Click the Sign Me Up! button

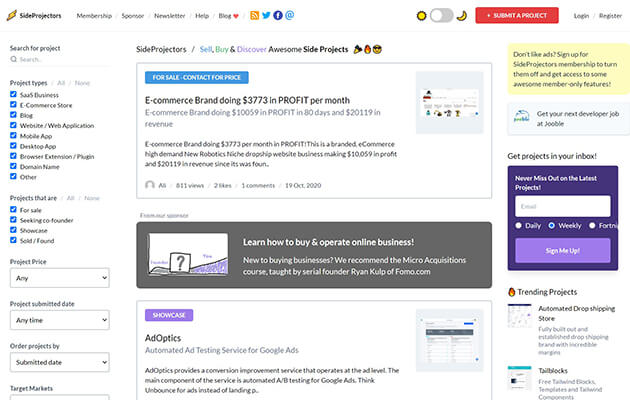(x=562, y=251)
